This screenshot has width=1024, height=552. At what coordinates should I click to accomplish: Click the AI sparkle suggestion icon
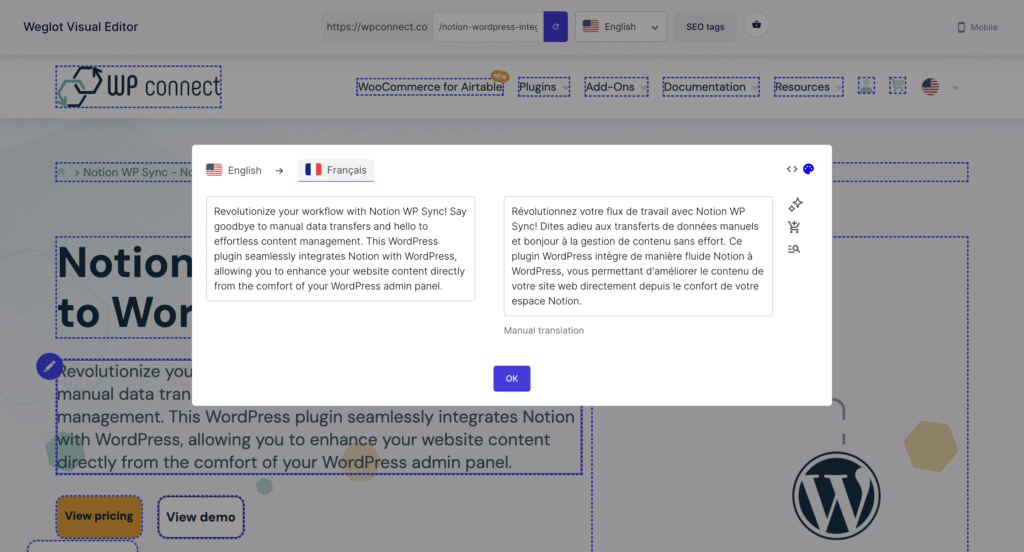(795, 204)
